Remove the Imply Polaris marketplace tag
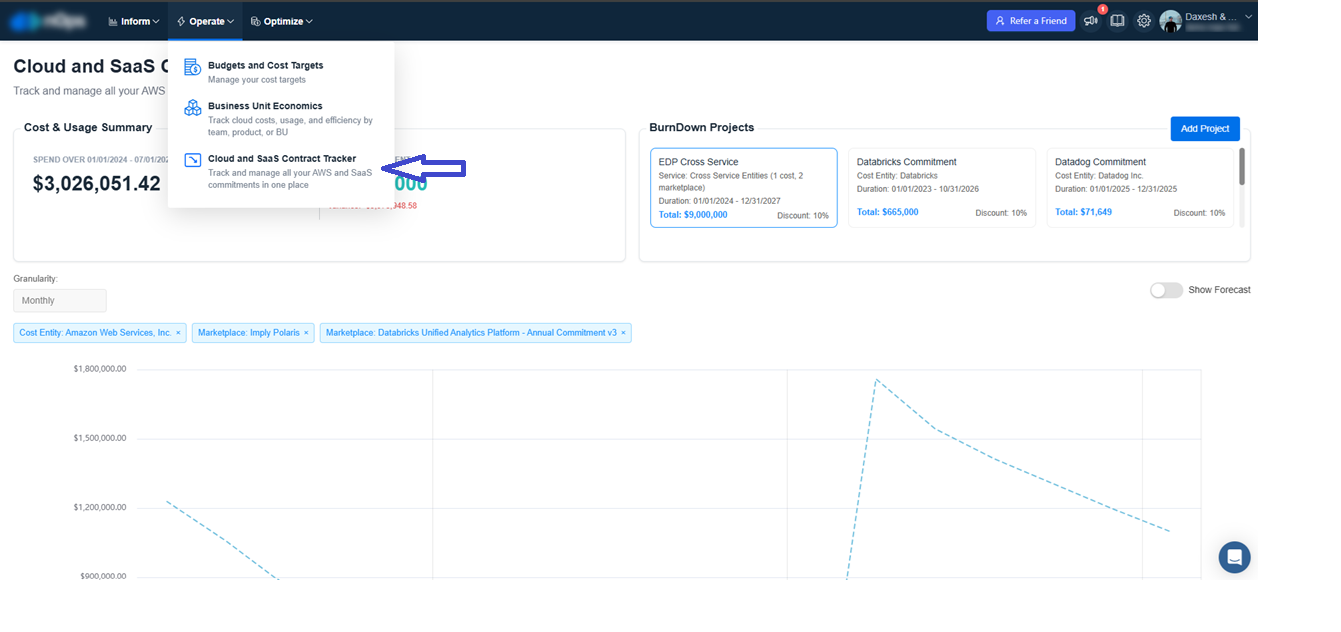Screen dimensions: 1341x632 (x=306, y=333)
